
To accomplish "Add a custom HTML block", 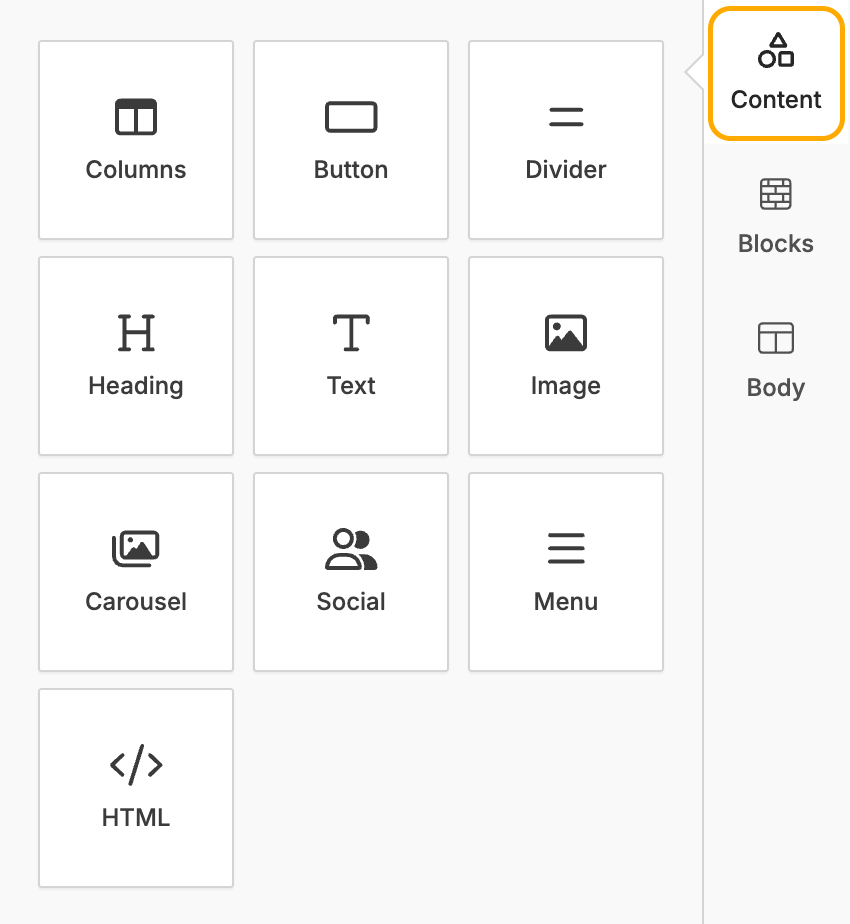I will click(136, 787).
